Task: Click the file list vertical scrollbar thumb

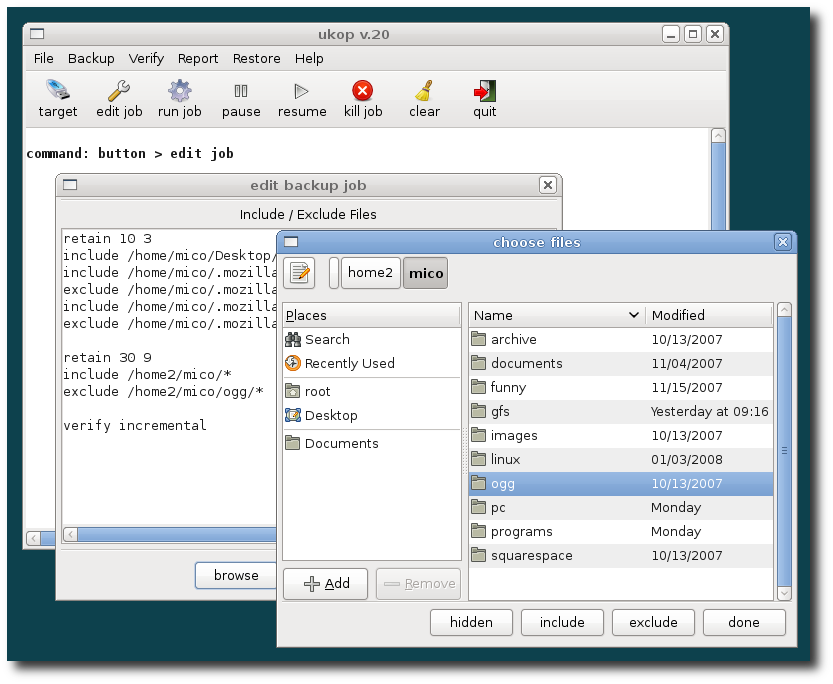Action: tap(784, 451)
